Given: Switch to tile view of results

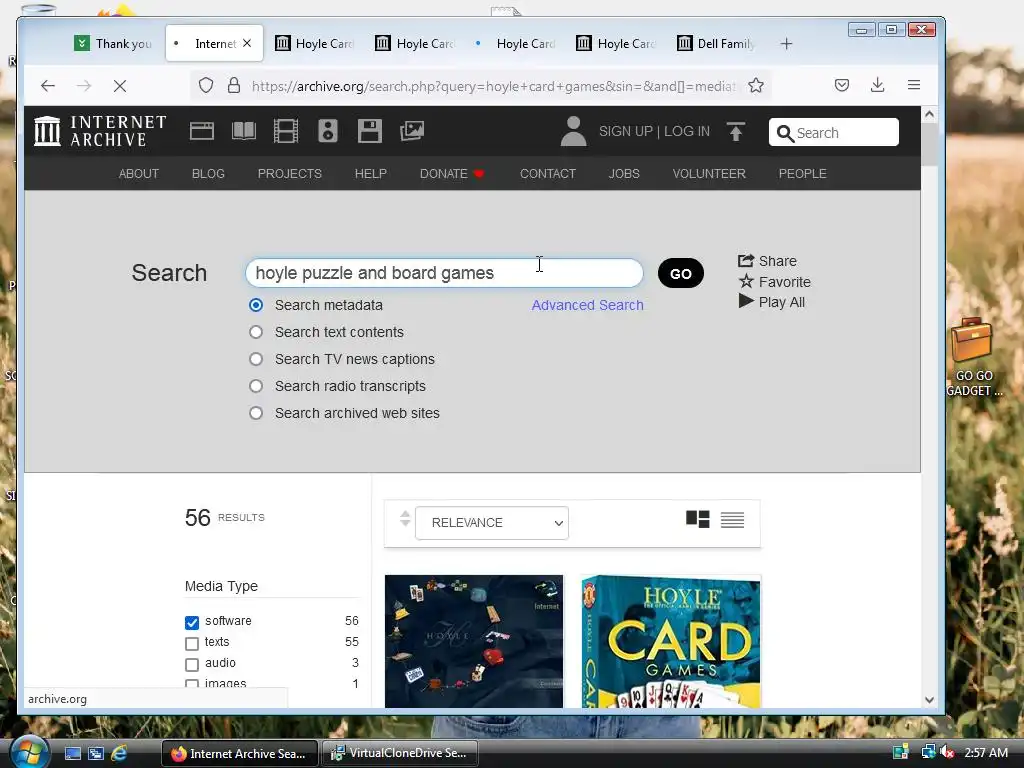Looking at the screenshot, I should pos(697,520).
